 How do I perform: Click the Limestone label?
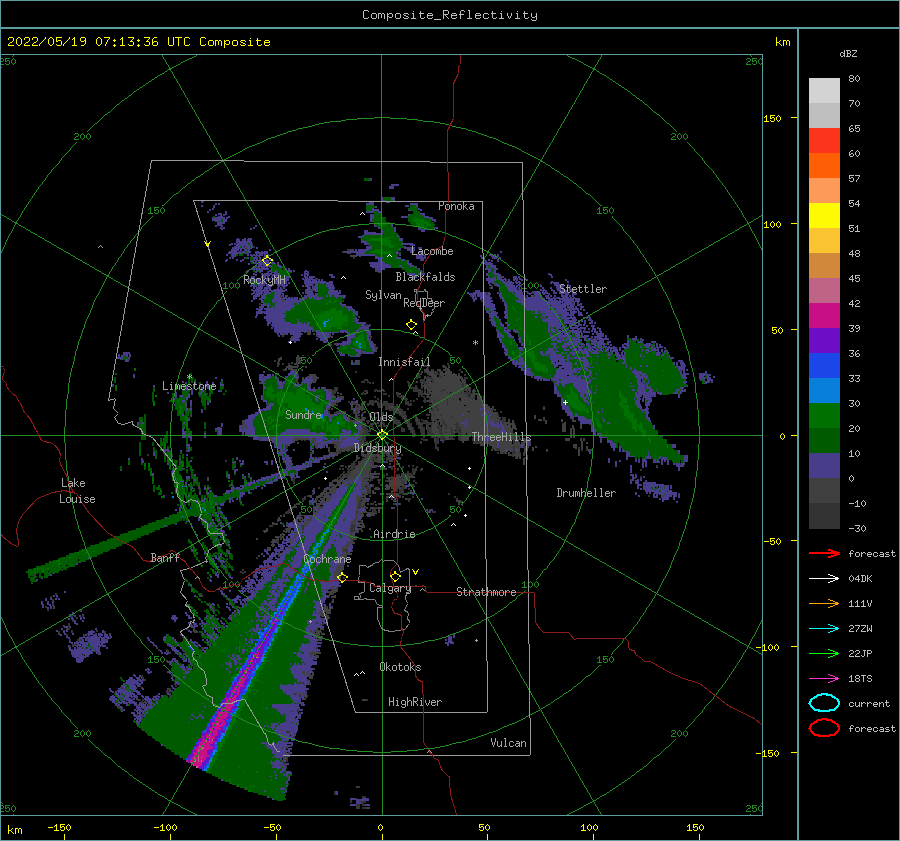[x=189, y=386]
